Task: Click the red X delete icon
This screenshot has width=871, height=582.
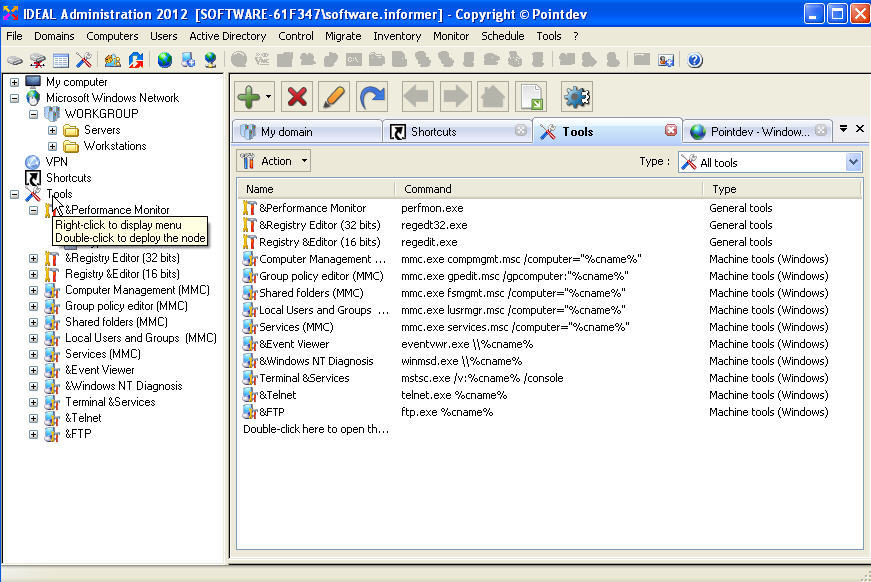Action: [297, 97]
